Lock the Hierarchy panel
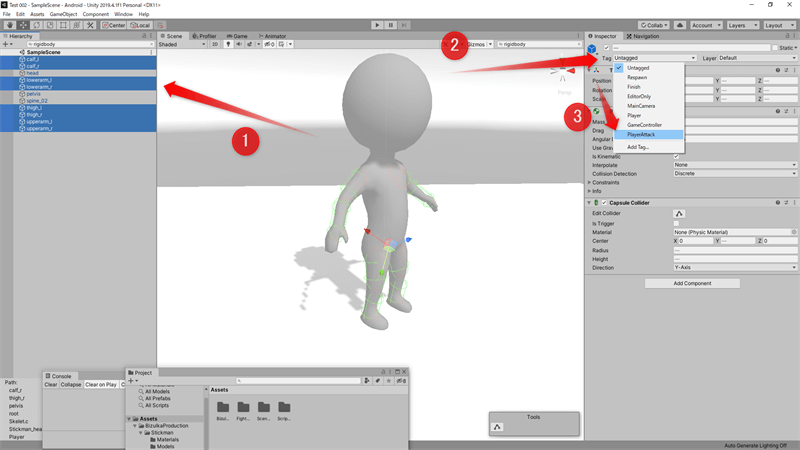 [x=144, y=36]
